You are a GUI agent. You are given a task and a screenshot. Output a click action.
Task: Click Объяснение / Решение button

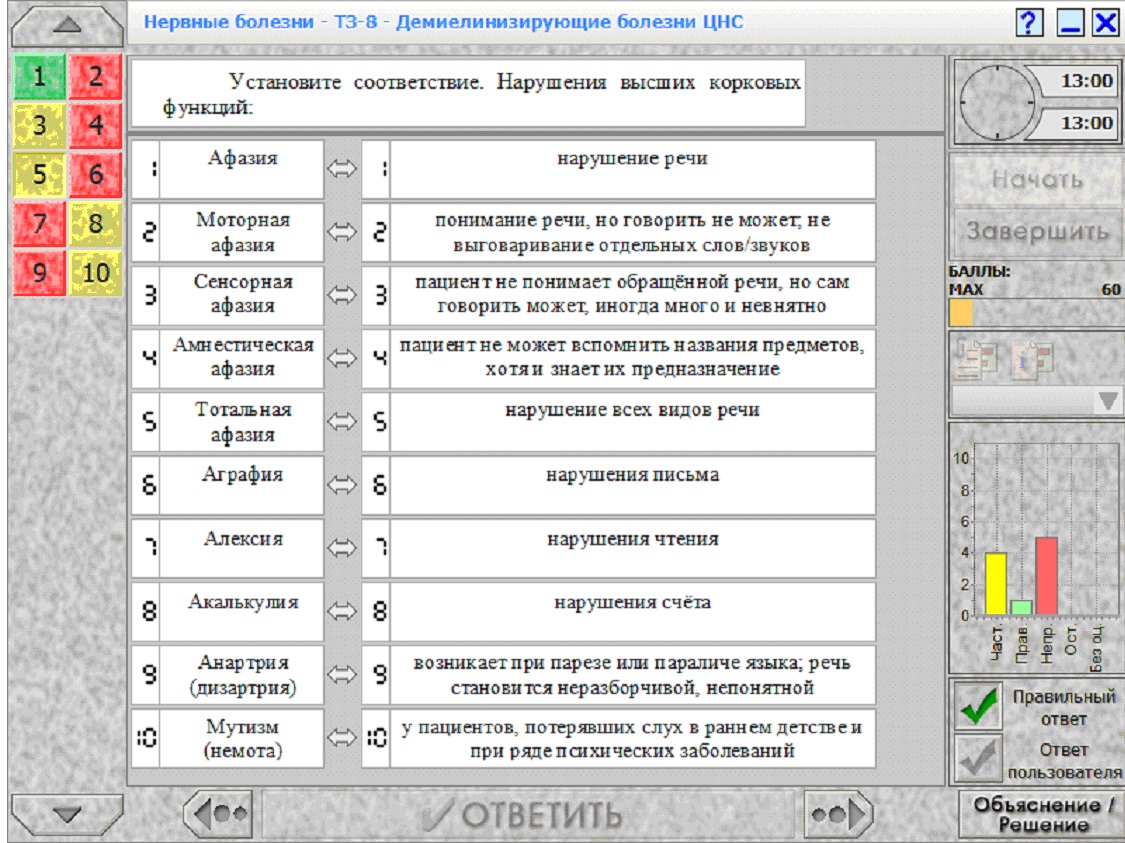1042,814
